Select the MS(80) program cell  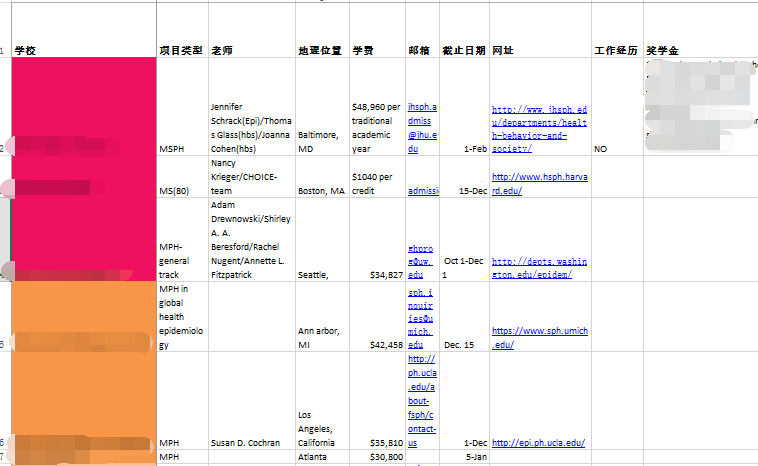pyautogui.click(x=182, y=176)
